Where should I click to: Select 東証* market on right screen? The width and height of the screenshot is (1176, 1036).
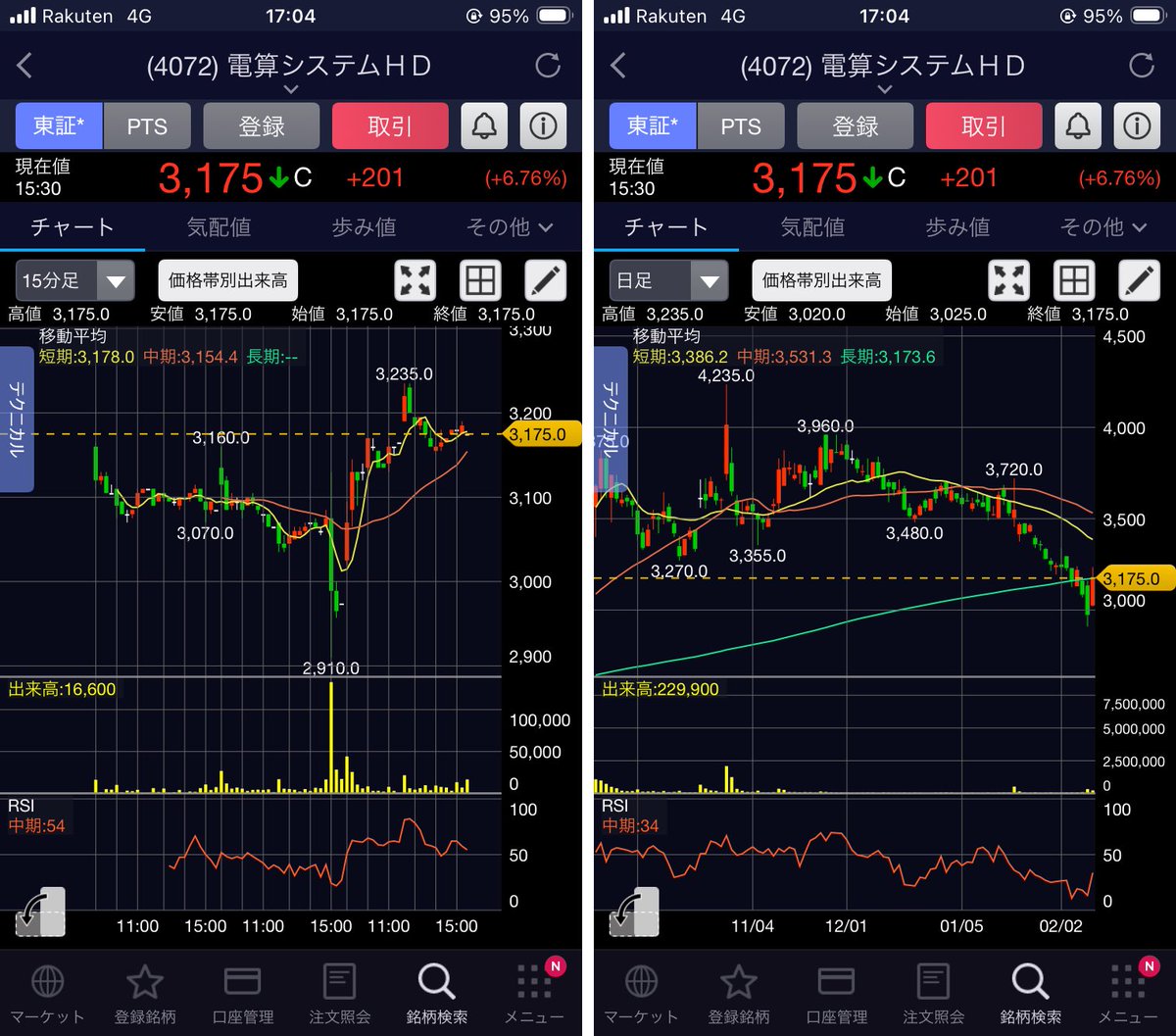tap(654, 125)
